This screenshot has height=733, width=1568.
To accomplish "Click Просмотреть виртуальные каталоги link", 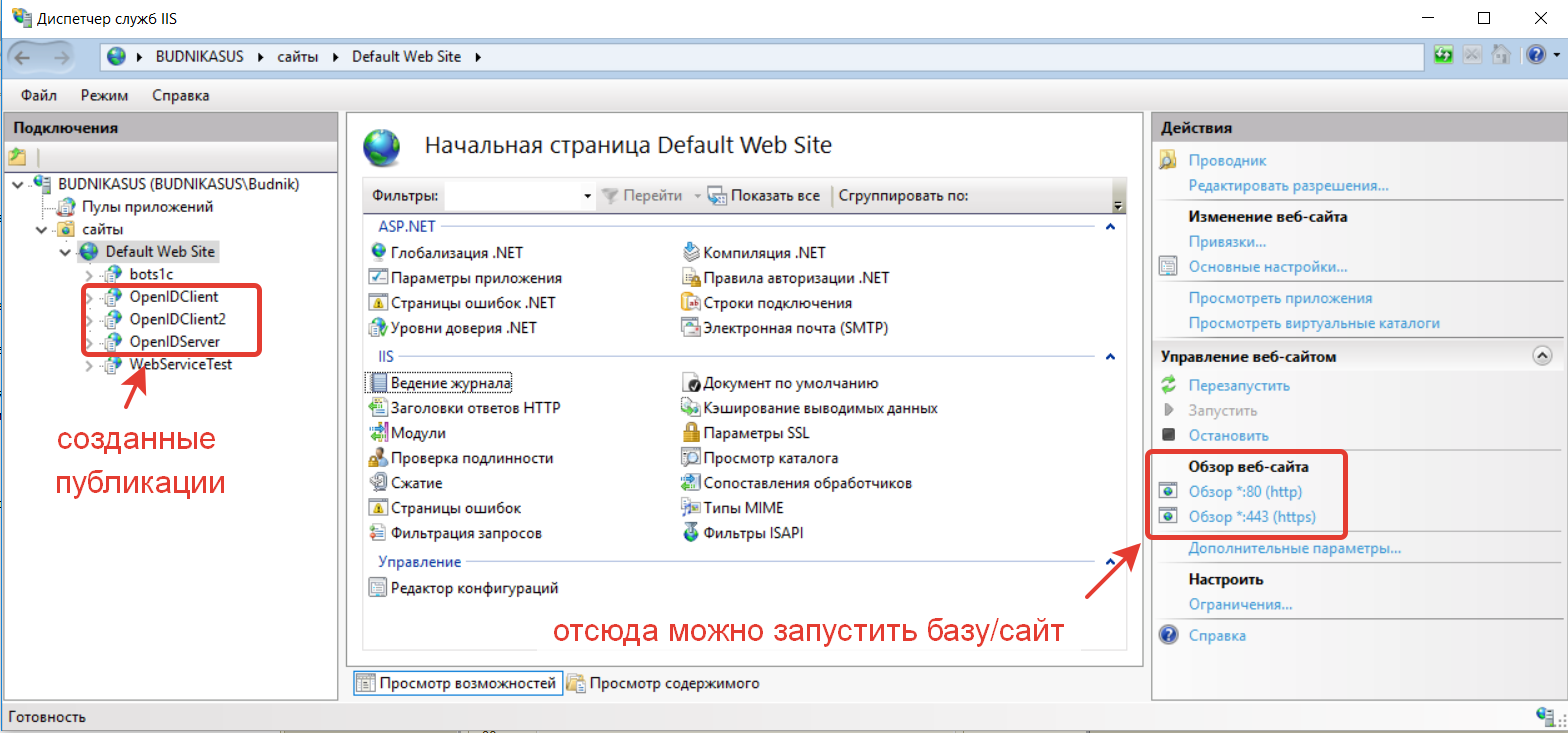I will pyautogui.click(x=1314, y=323).
